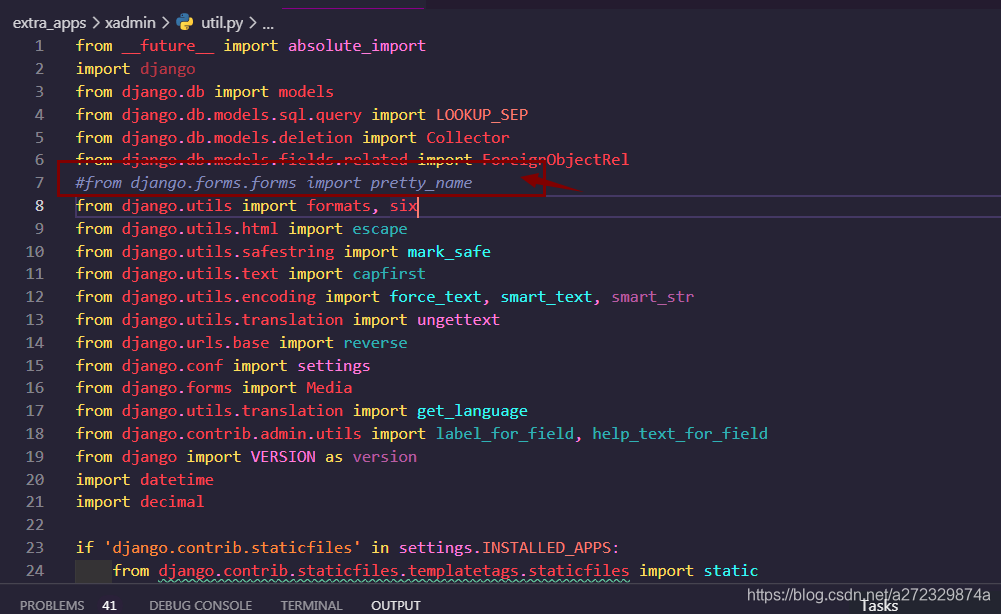Viewport: 1001px width, 614px height.
Task: Select the word absolute_import on line 1
Action: pyautogui.click(x=356, y=45)
